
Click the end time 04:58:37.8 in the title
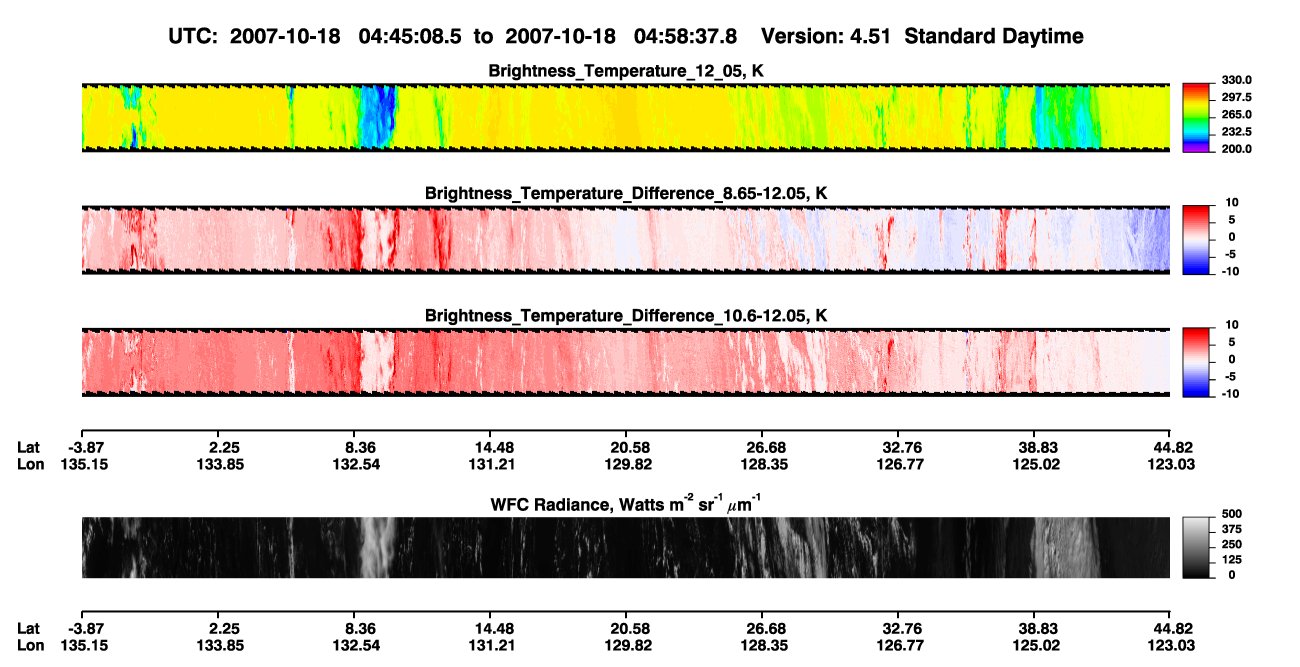coord(685,36)
